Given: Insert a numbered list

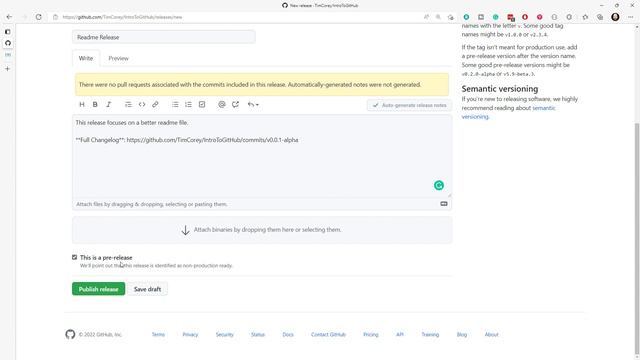Looking at the screenshot, I should (188, 104).
